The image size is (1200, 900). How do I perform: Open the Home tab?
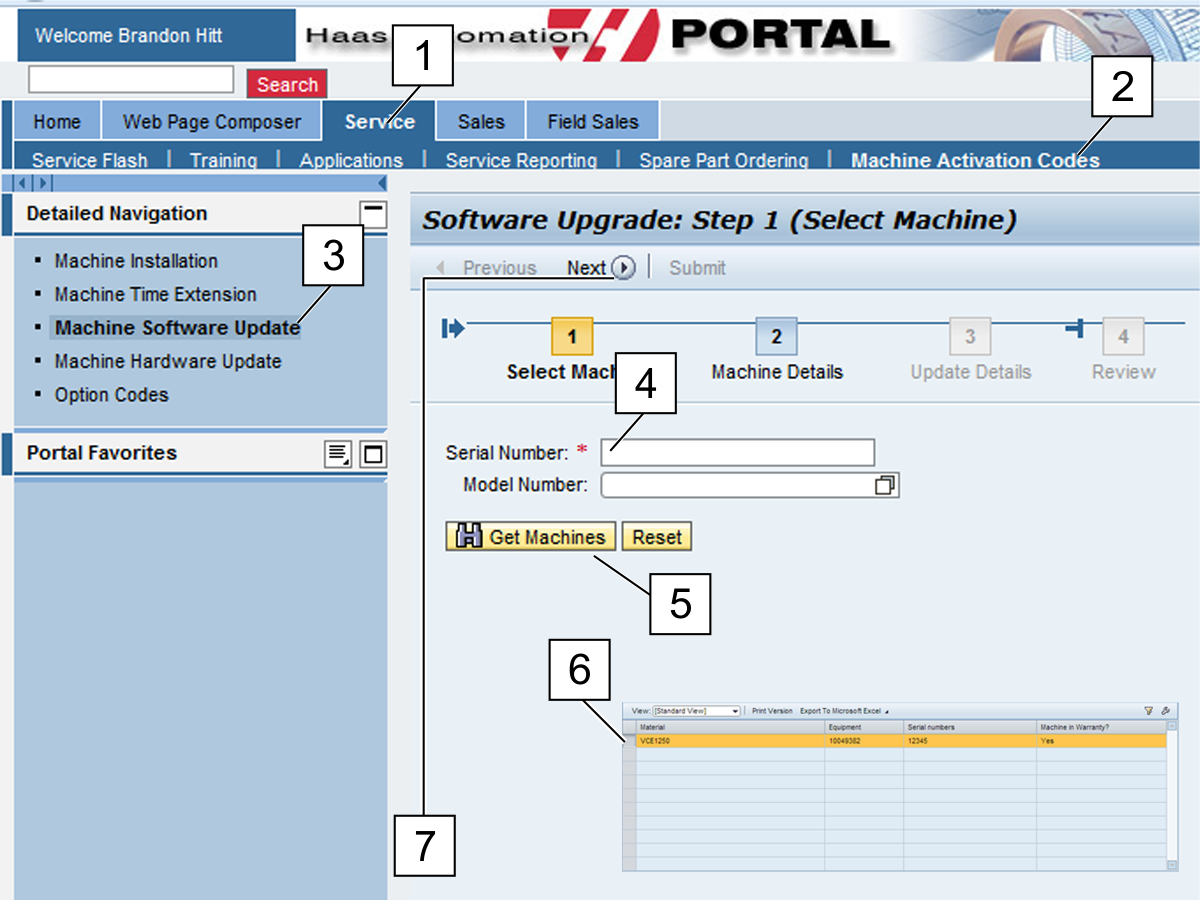pyautogui.click(x=57, y=122)
